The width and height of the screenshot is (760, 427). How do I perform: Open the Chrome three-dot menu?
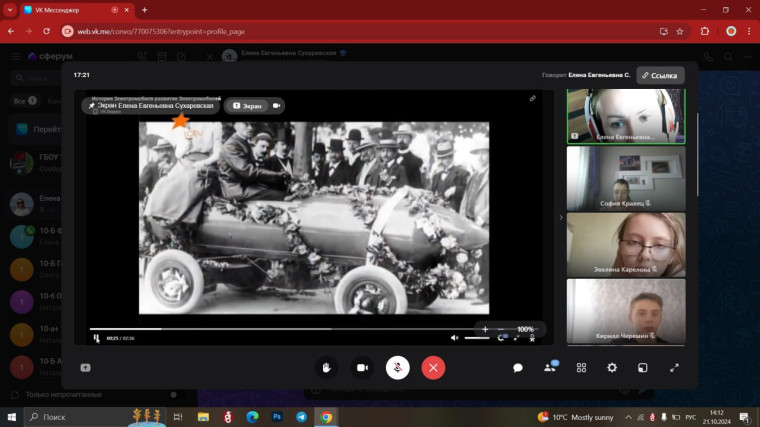[x=749, y=32]
